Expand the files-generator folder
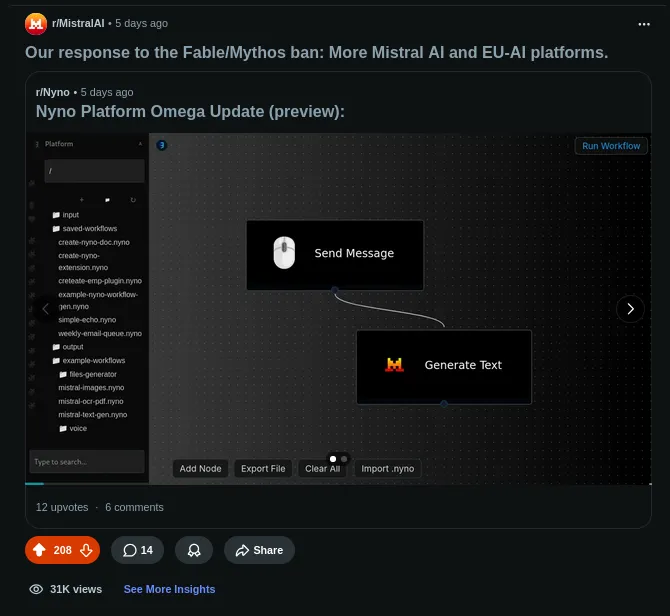The image size is (670, 616). point(88,374)
